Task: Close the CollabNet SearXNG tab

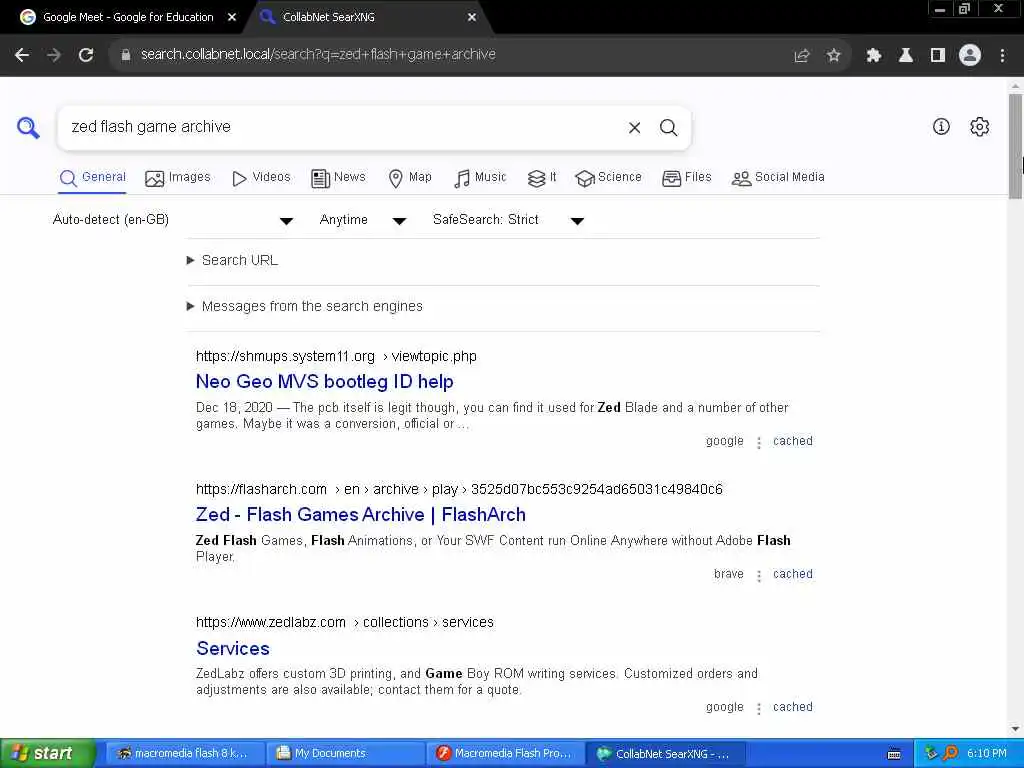Action: pyautogui.click(x=472, y=18)
